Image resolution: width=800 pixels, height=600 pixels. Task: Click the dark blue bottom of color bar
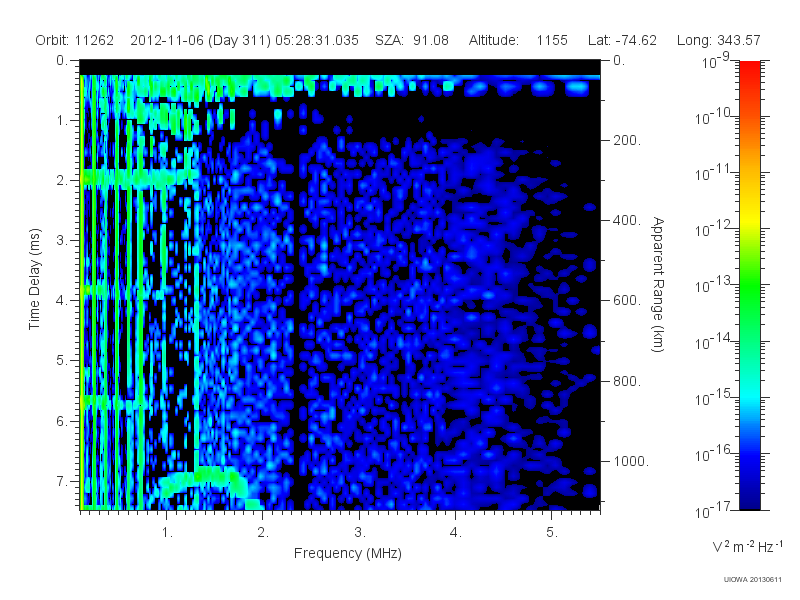pyautogui.click(x=750, y=500)
